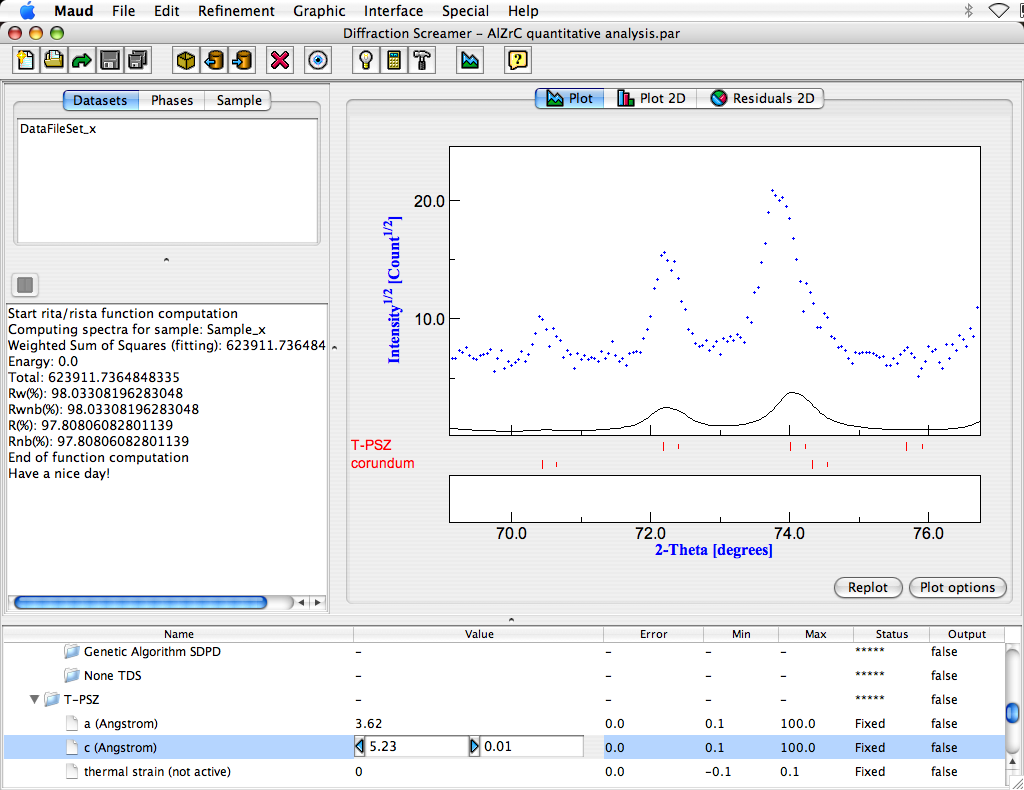Click the calculator compute icon

coord(395,60)
